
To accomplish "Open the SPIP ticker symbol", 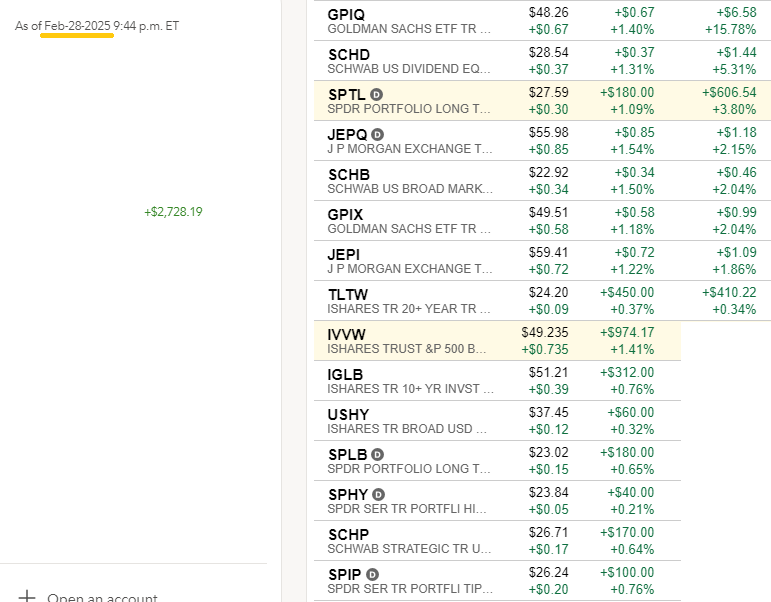I will pos(345,574).
